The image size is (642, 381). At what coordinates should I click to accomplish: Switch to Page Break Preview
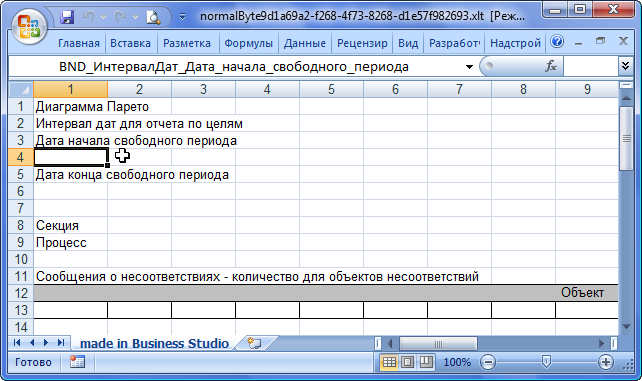pyautogui.click(x=426, y=362)
